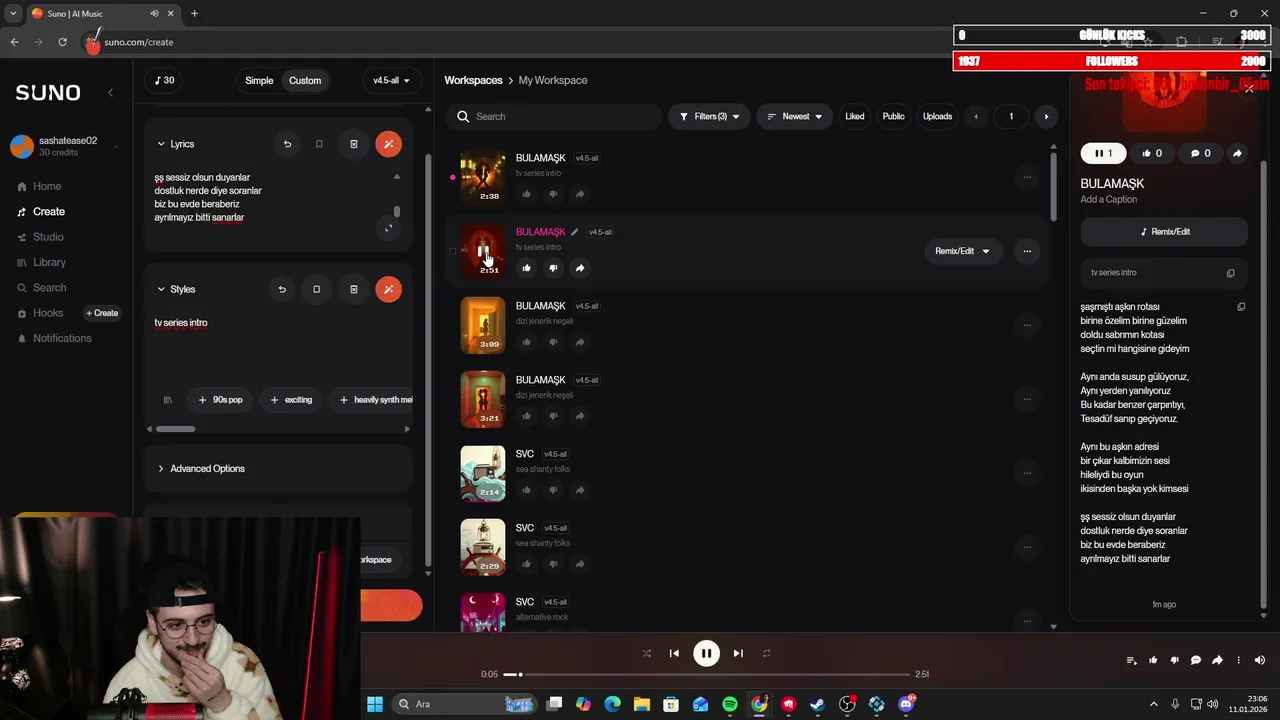1280x720 pixels.
Task: Share the song from the detail panel
Action: 1237,153
